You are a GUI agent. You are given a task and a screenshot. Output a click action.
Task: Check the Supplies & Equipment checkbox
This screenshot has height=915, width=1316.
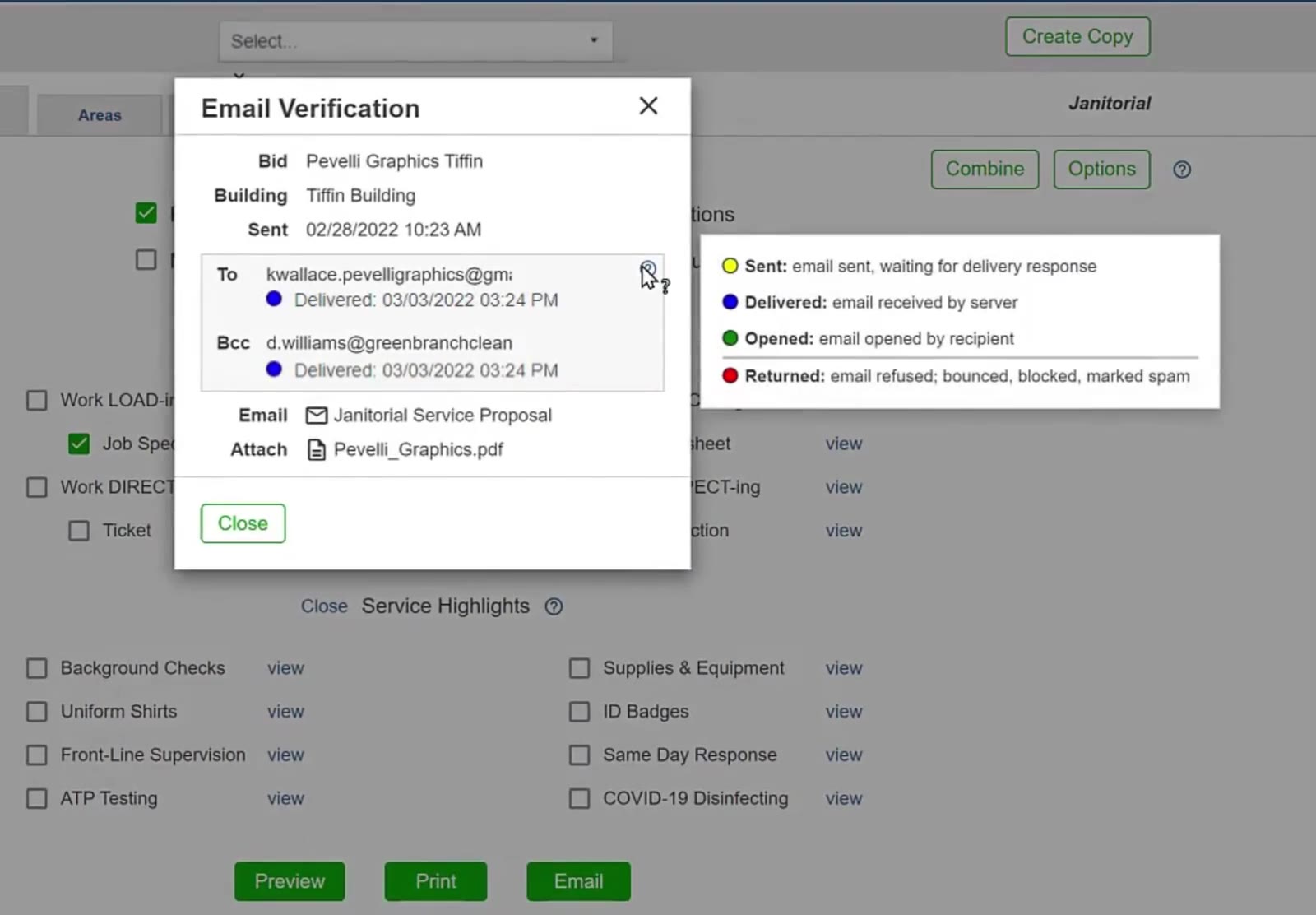point(580,668)
